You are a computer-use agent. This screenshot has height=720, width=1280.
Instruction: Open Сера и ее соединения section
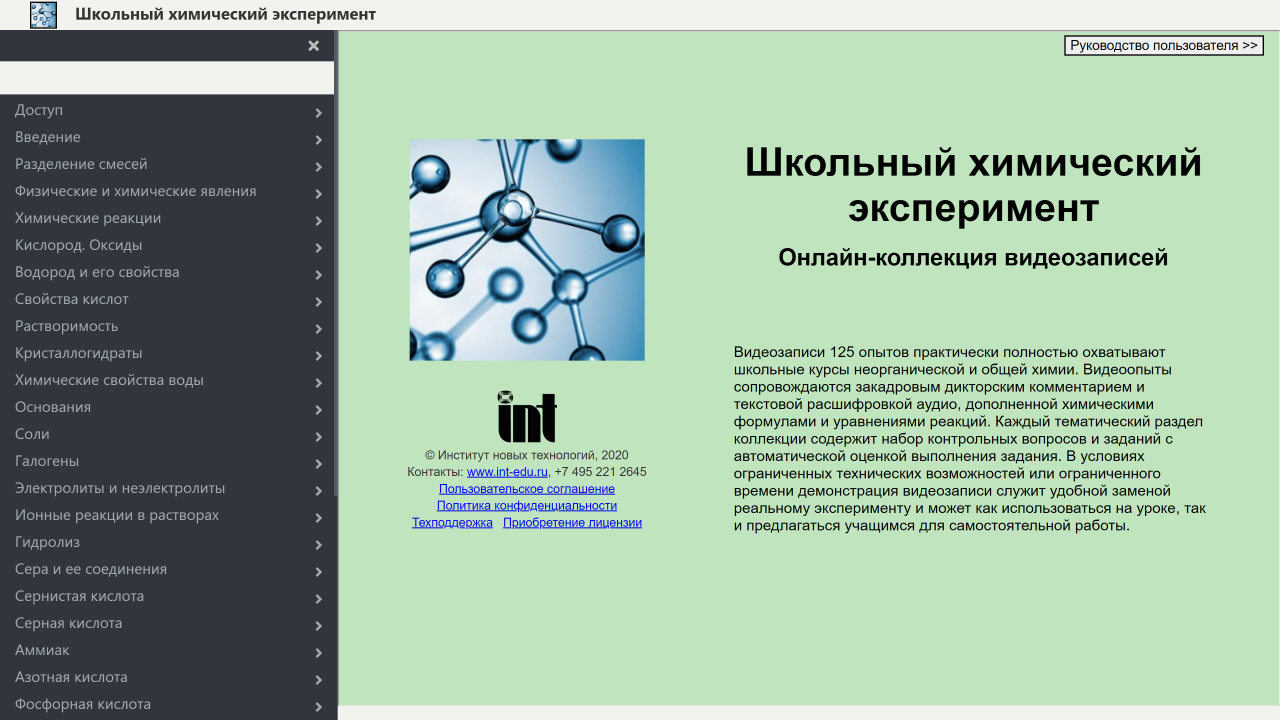[91, 569]
